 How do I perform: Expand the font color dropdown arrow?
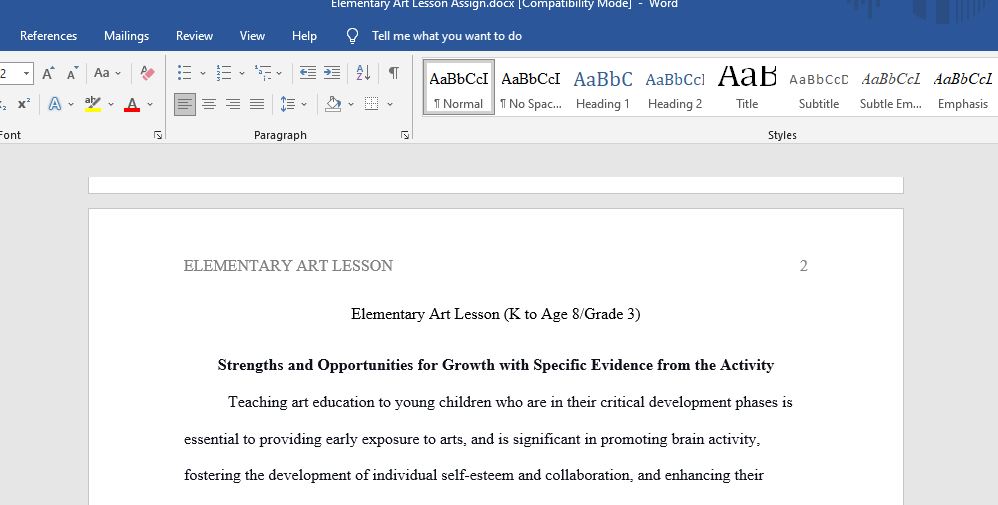coord(150,104)
